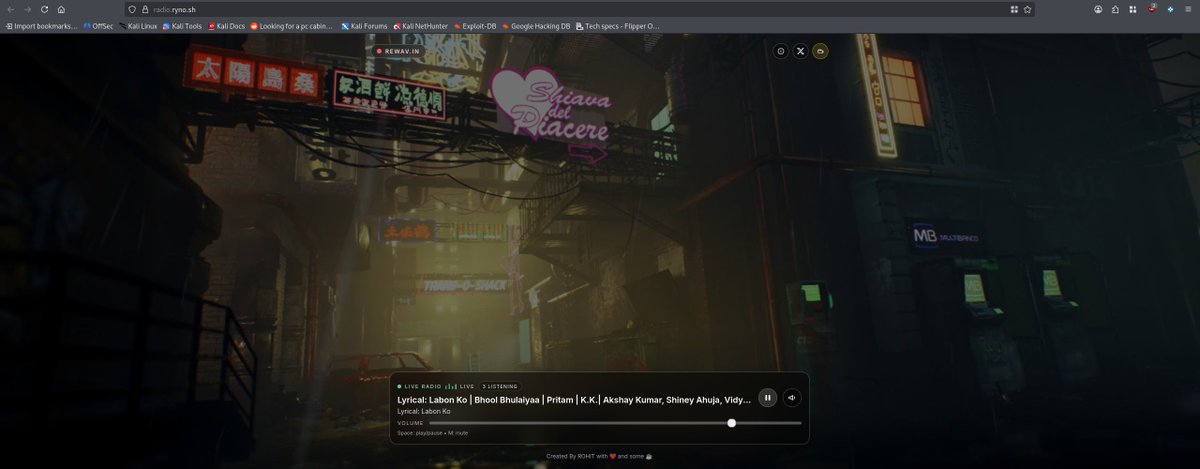The image size is (1200, 469).
Task: Open the Exploit-DB bookmark
Action: pos(475,26)
